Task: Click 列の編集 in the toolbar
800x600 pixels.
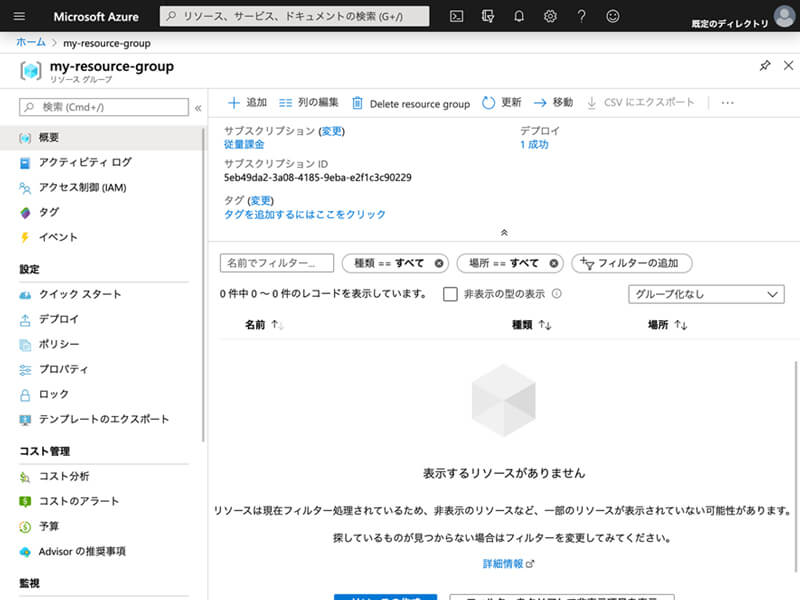Action: tap(309, 103)
